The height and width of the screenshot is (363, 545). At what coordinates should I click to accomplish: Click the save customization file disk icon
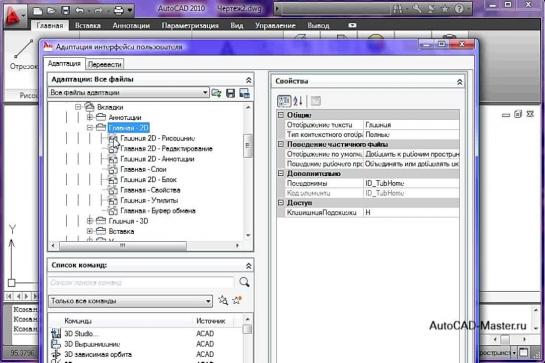pos(230,93)
